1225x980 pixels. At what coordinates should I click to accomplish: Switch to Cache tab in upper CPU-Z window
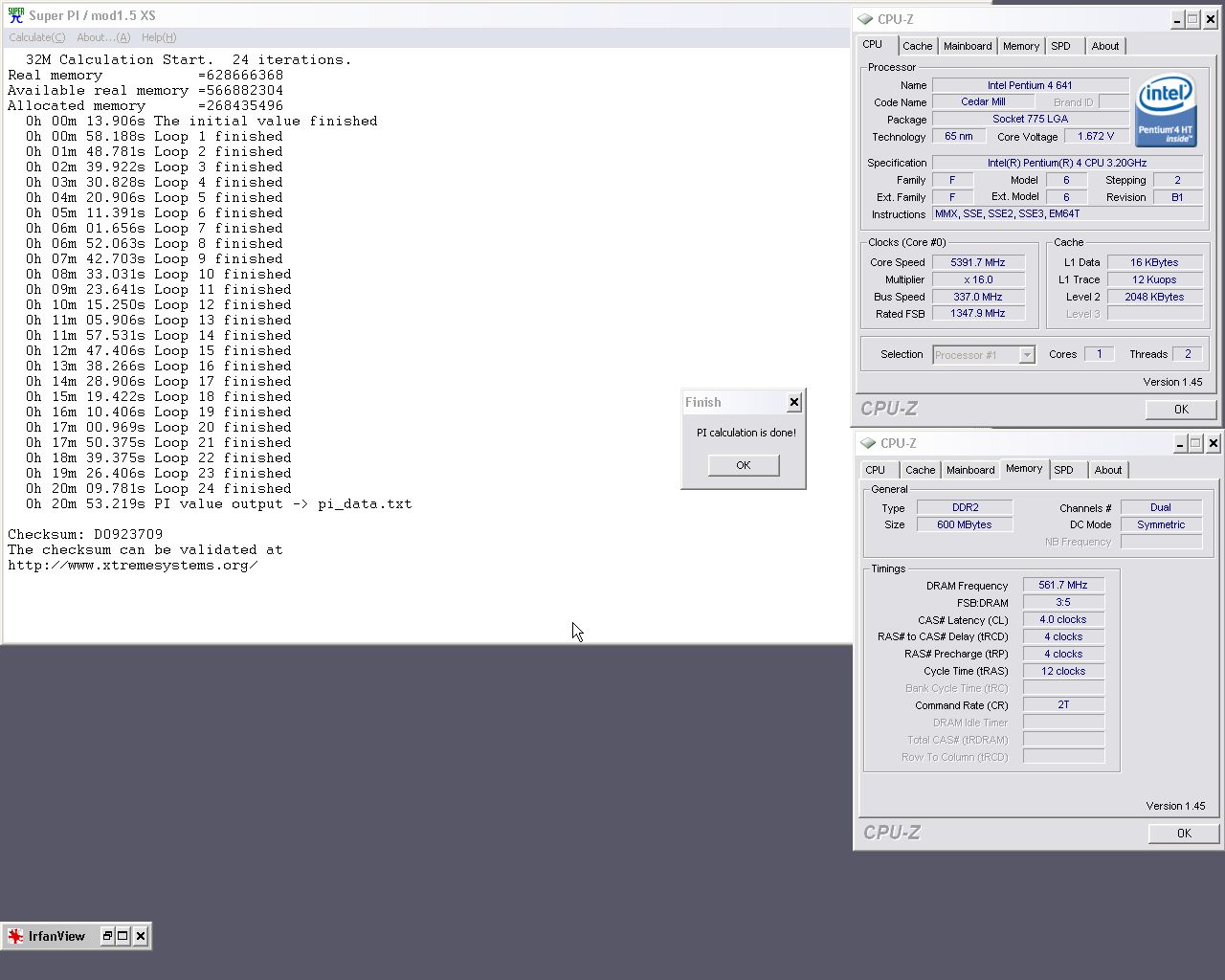coord(917,46)
